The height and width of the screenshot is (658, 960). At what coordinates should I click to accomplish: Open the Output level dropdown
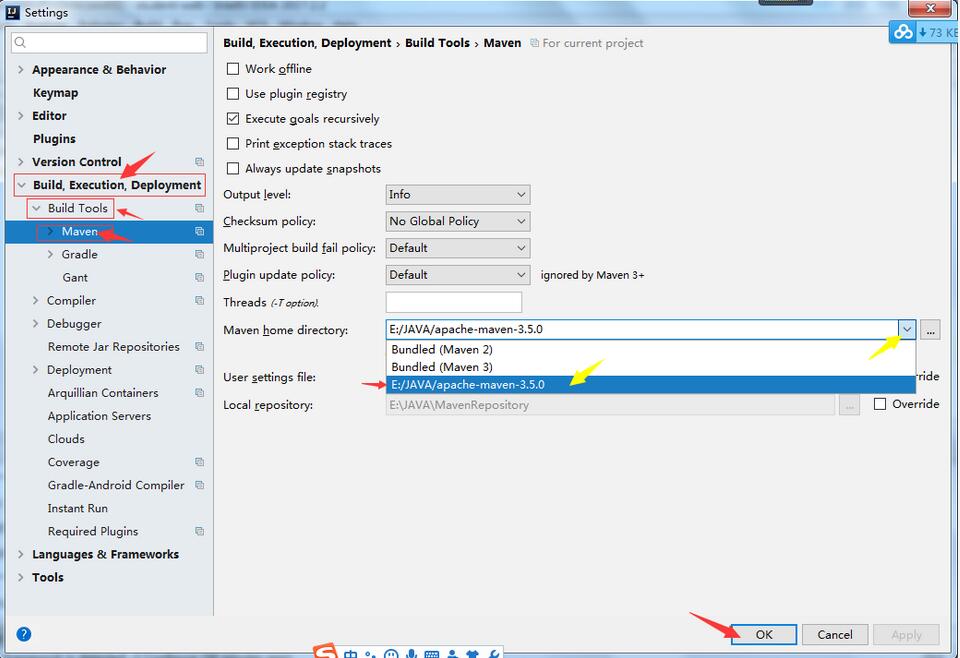tap(457, 195)
